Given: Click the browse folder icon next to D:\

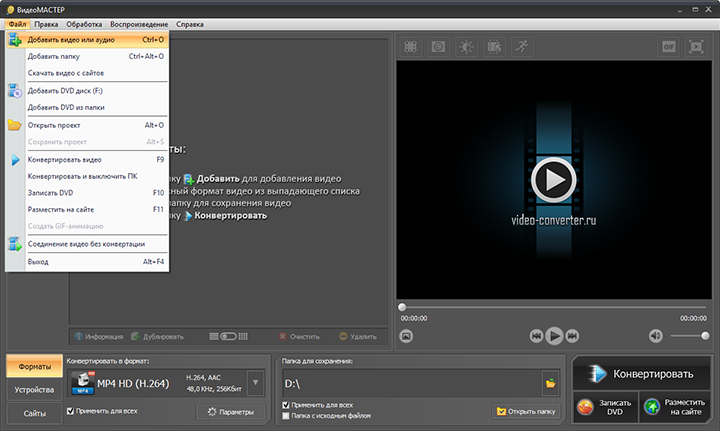Looking at the screenshot, I should (x=549, y=383).
